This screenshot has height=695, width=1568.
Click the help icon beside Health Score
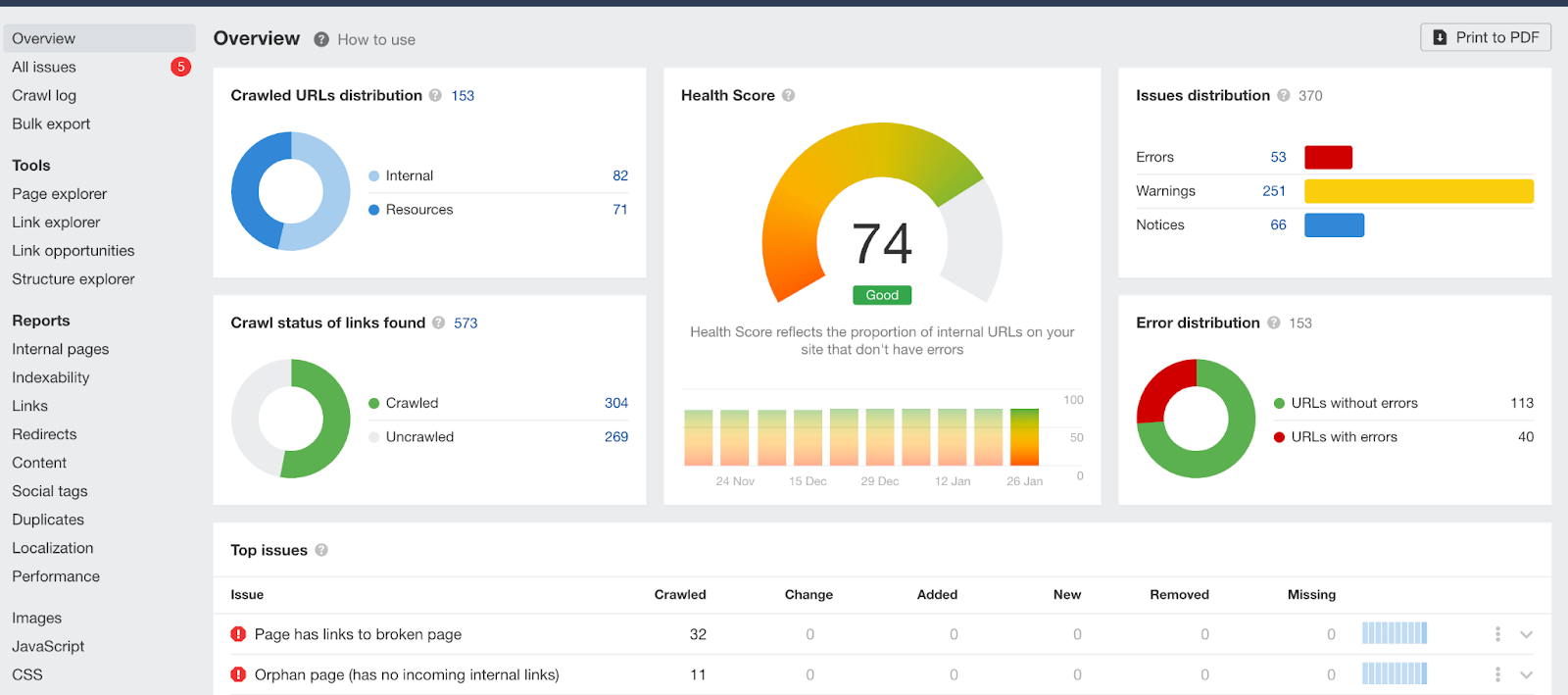point(788,95)
